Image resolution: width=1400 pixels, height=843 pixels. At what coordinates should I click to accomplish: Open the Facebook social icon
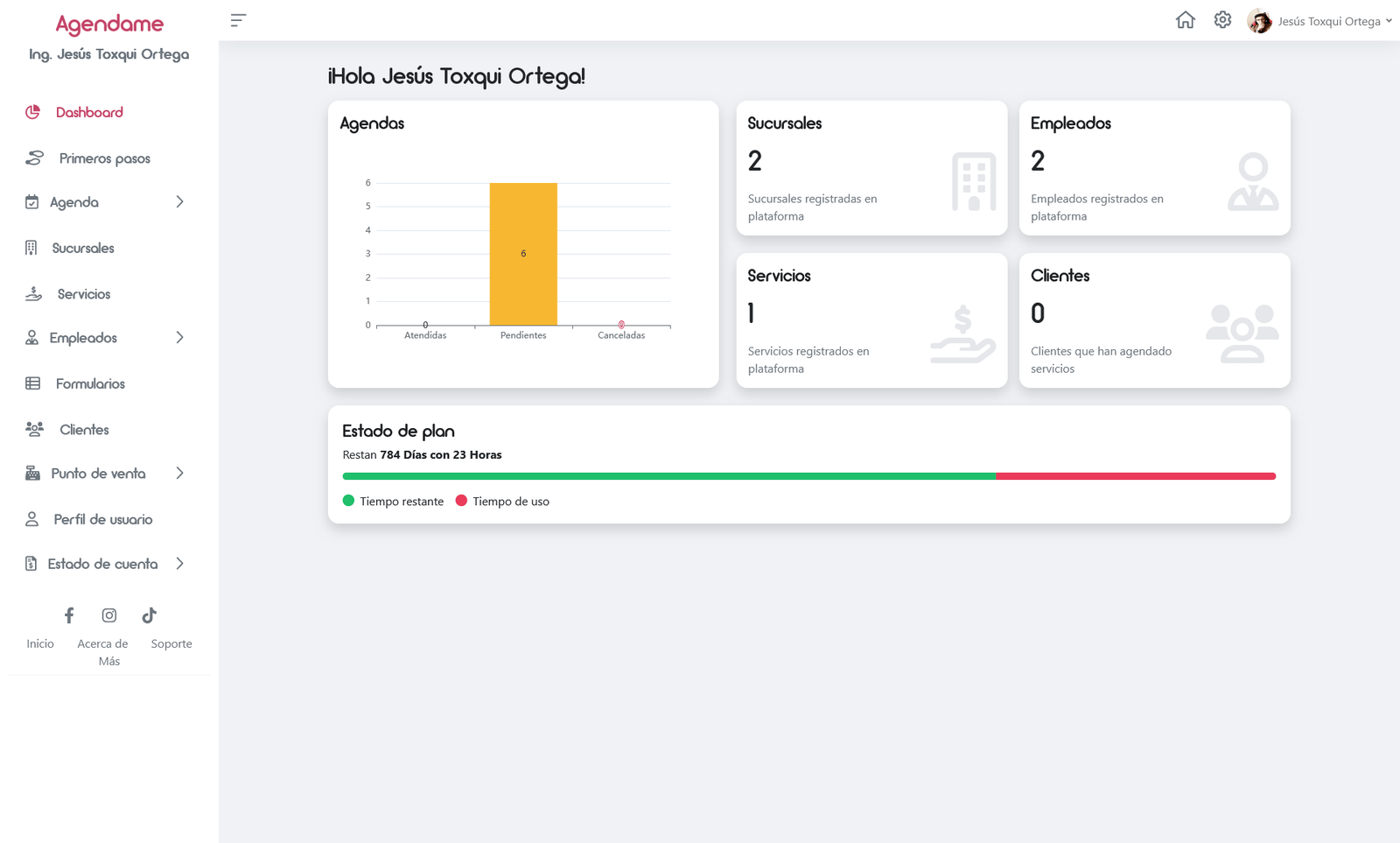[69, 615]
